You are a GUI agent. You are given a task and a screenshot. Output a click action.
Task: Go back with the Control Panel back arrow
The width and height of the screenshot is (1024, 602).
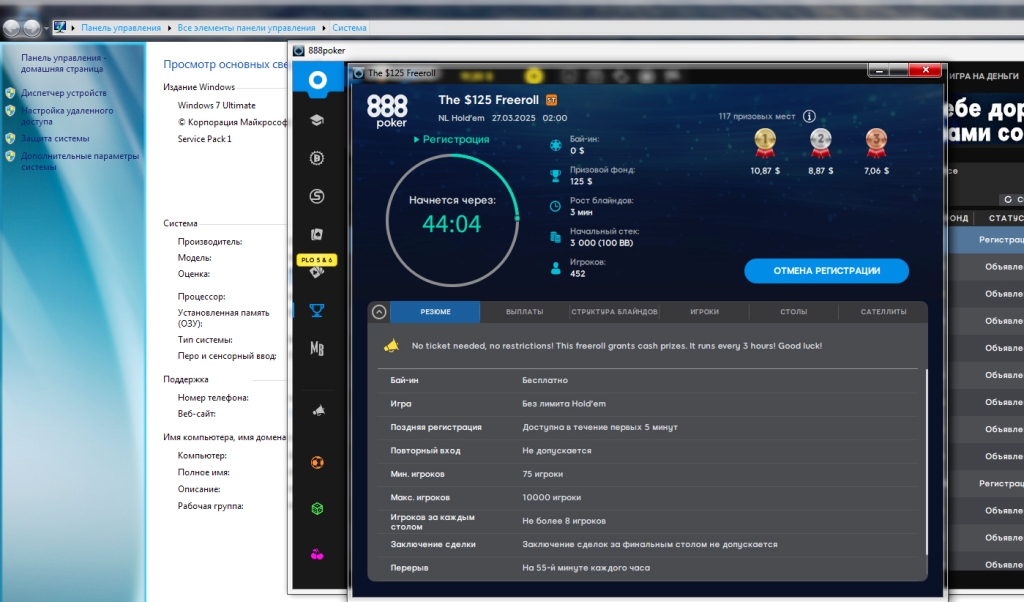(12, 28)
